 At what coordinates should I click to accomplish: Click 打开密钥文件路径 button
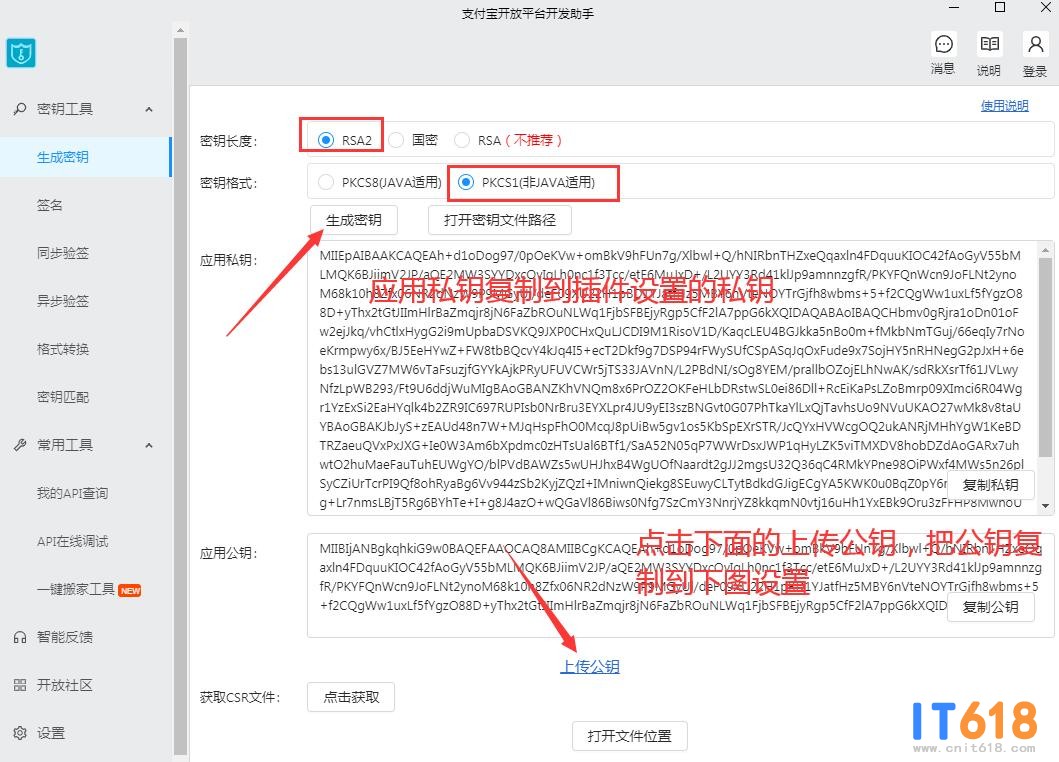(500, 220)
